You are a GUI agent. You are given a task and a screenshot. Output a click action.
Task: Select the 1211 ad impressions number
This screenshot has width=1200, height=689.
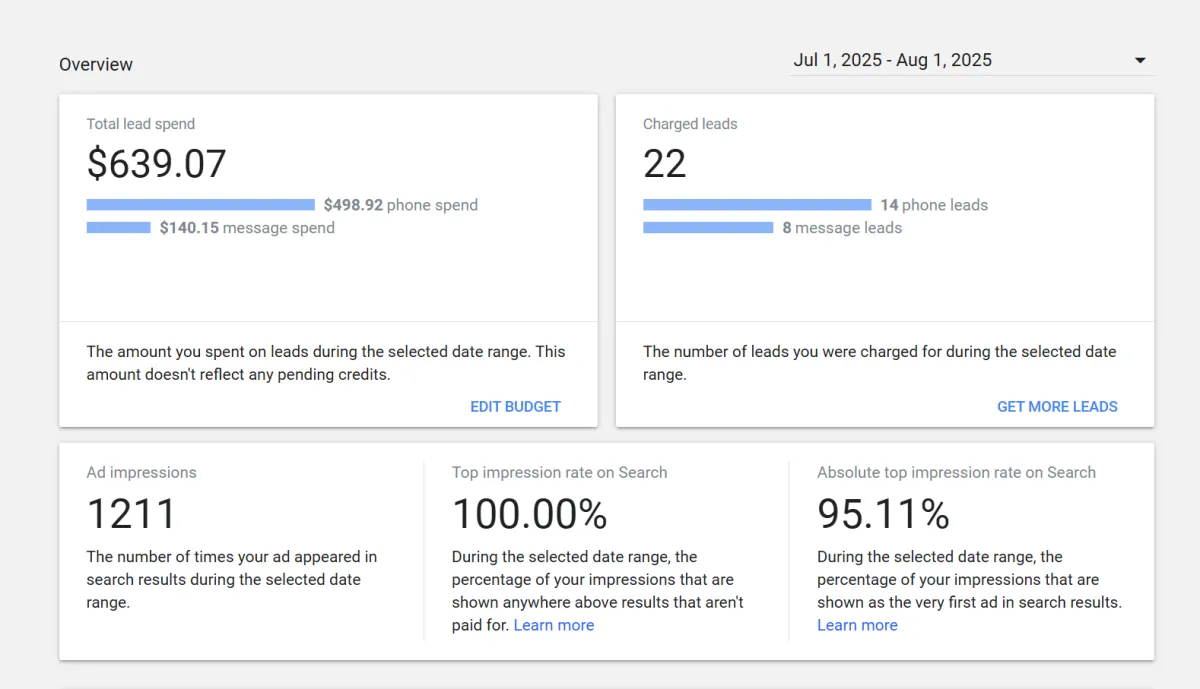pyautogui.click(x=131, y=514)
